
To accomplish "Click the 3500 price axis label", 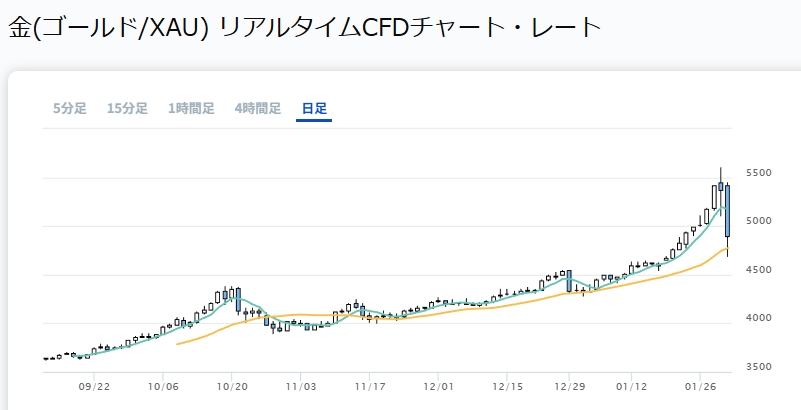I will [x=759, y=367].
